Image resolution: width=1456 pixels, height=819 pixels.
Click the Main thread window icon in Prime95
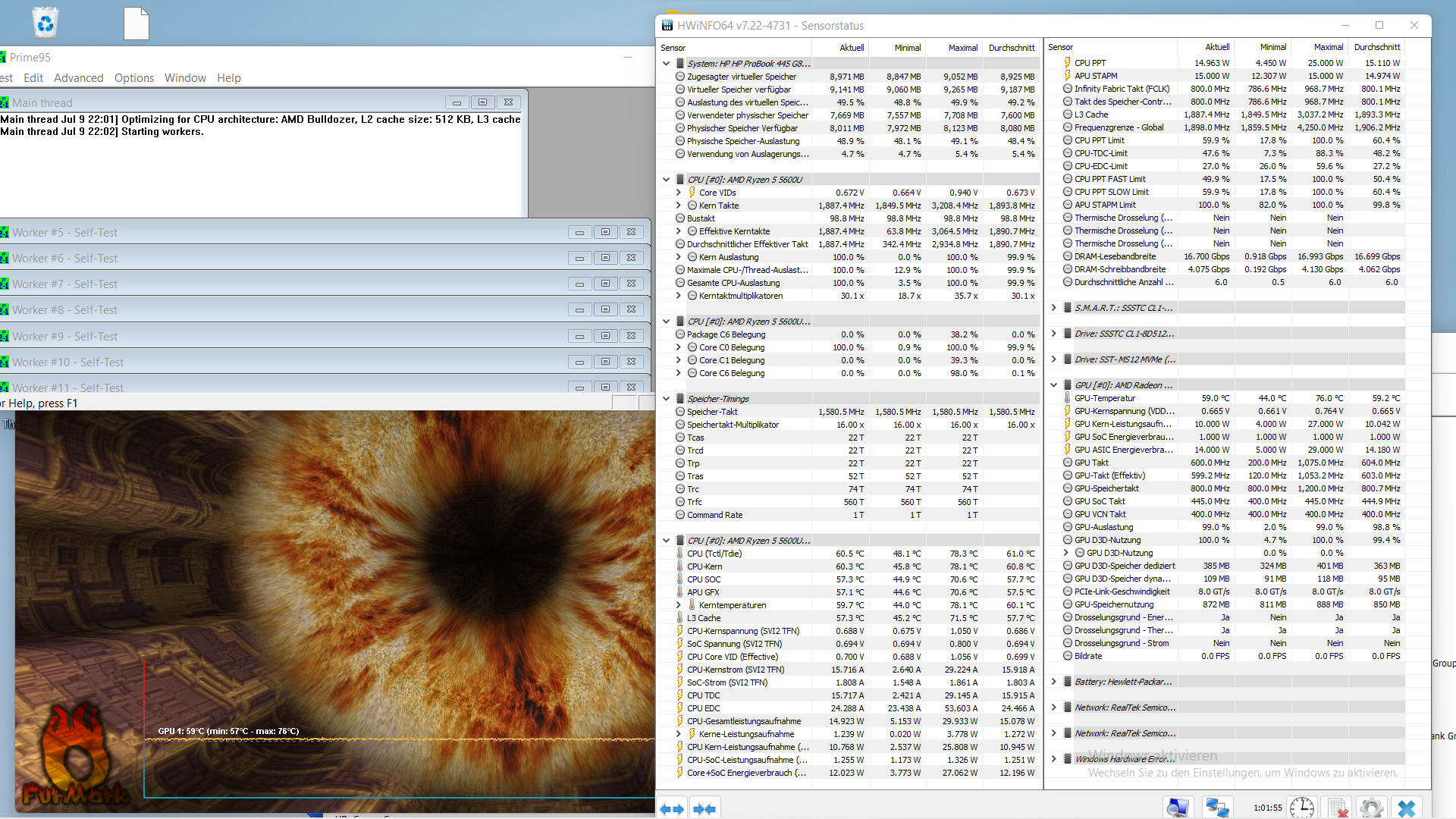coord(4,102)
